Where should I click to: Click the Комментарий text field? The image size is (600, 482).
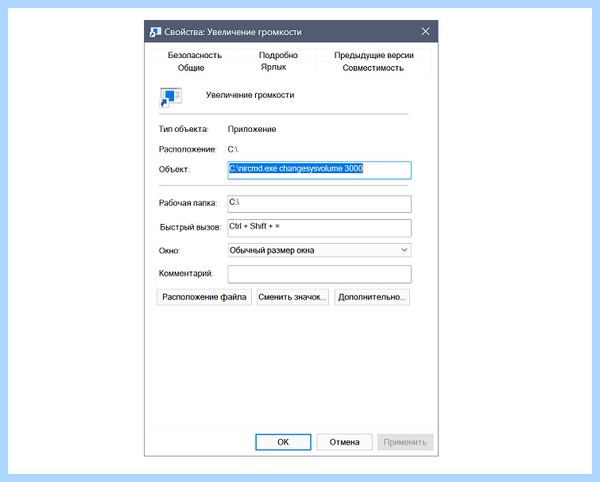click(x=320, y=274)
